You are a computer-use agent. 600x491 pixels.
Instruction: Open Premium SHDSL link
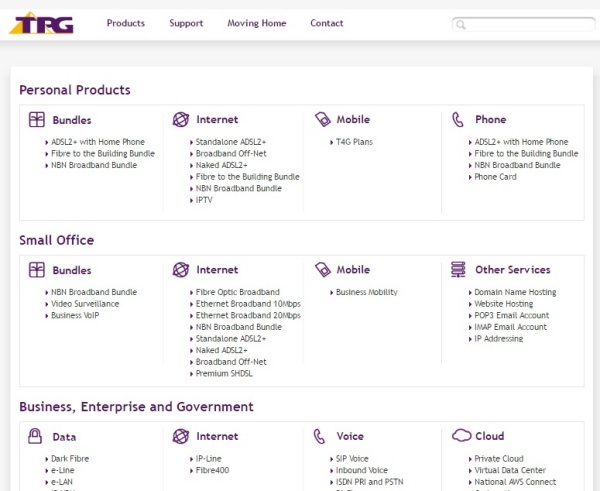tap(224, 374)
